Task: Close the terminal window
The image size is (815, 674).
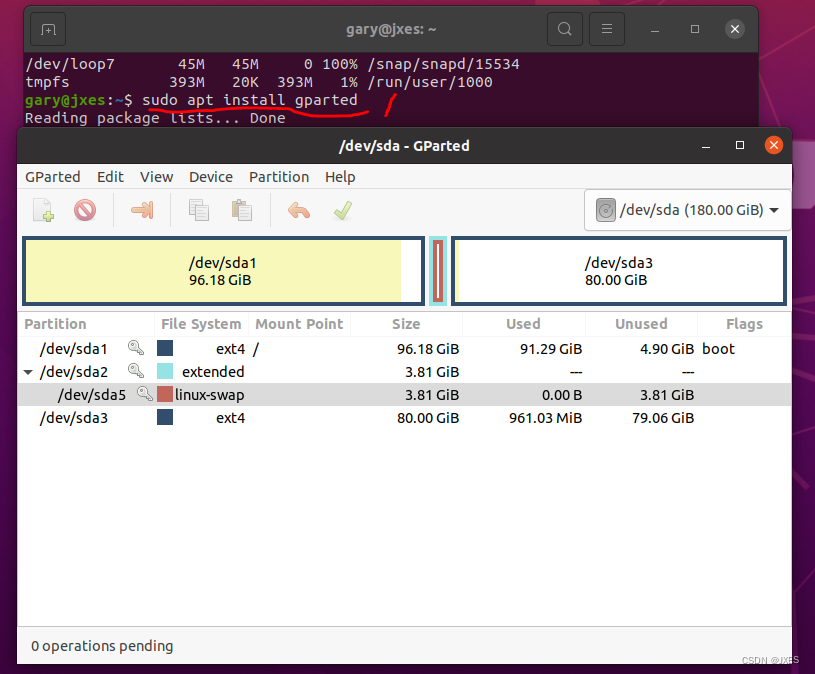Action: (735, 29)
